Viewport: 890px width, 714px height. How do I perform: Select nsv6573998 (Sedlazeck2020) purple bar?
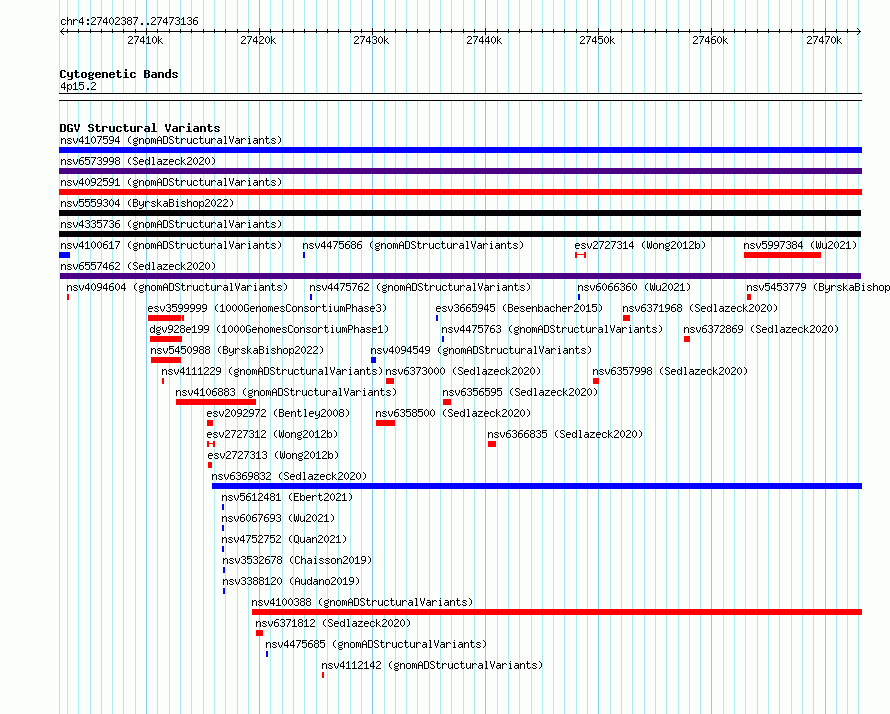tap(460, 171)
